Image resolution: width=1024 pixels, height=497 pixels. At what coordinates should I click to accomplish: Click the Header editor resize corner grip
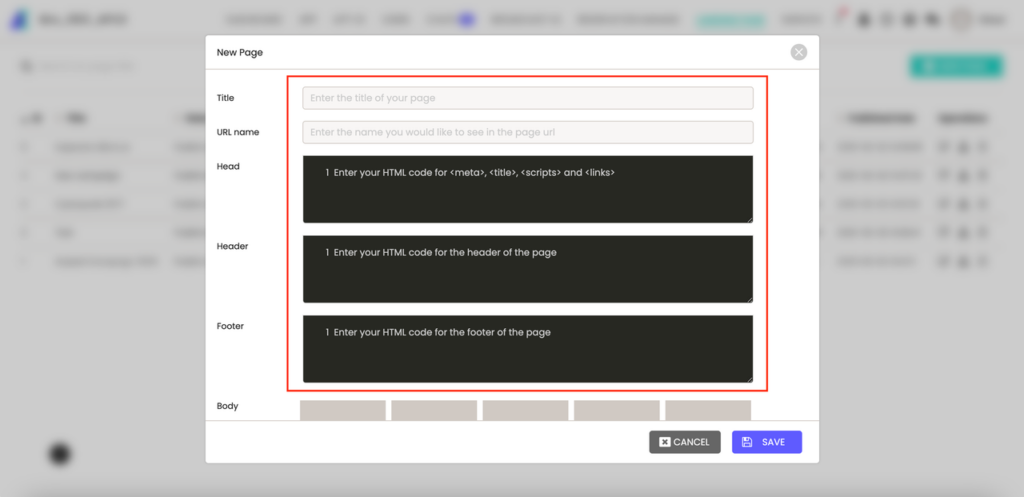749,299
